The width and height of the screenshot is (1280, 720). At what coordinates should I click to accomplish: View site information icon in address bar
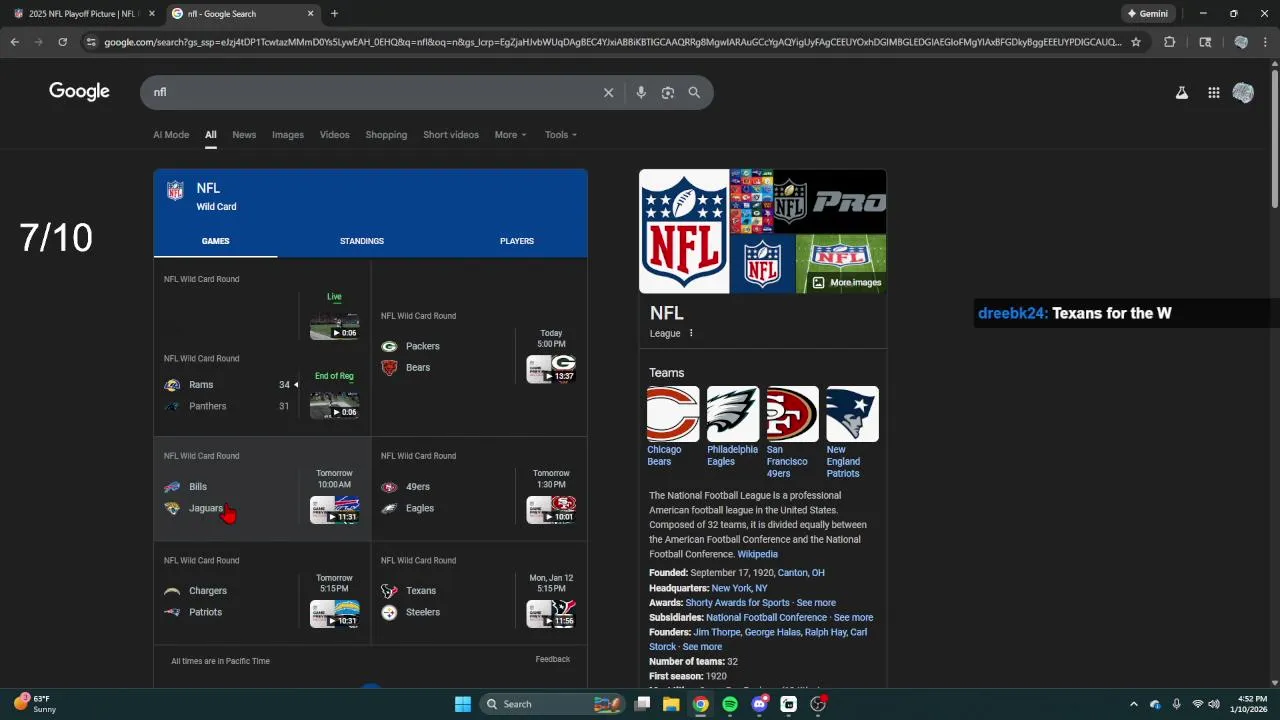click(x=91, y=42)
